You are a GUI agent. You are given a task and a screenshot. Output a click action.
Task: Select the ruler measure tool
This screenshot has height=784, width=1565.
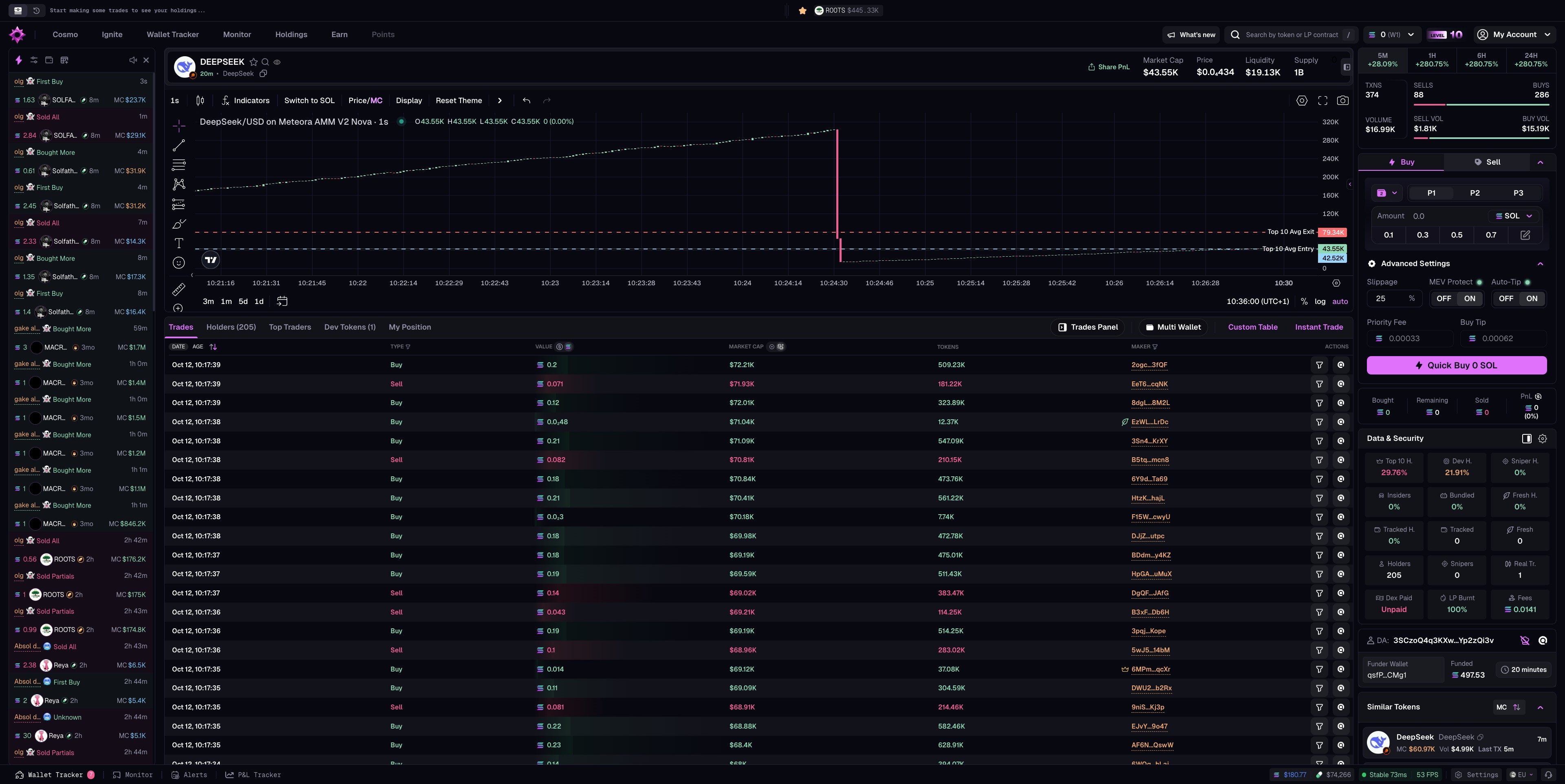pos(179,289)
